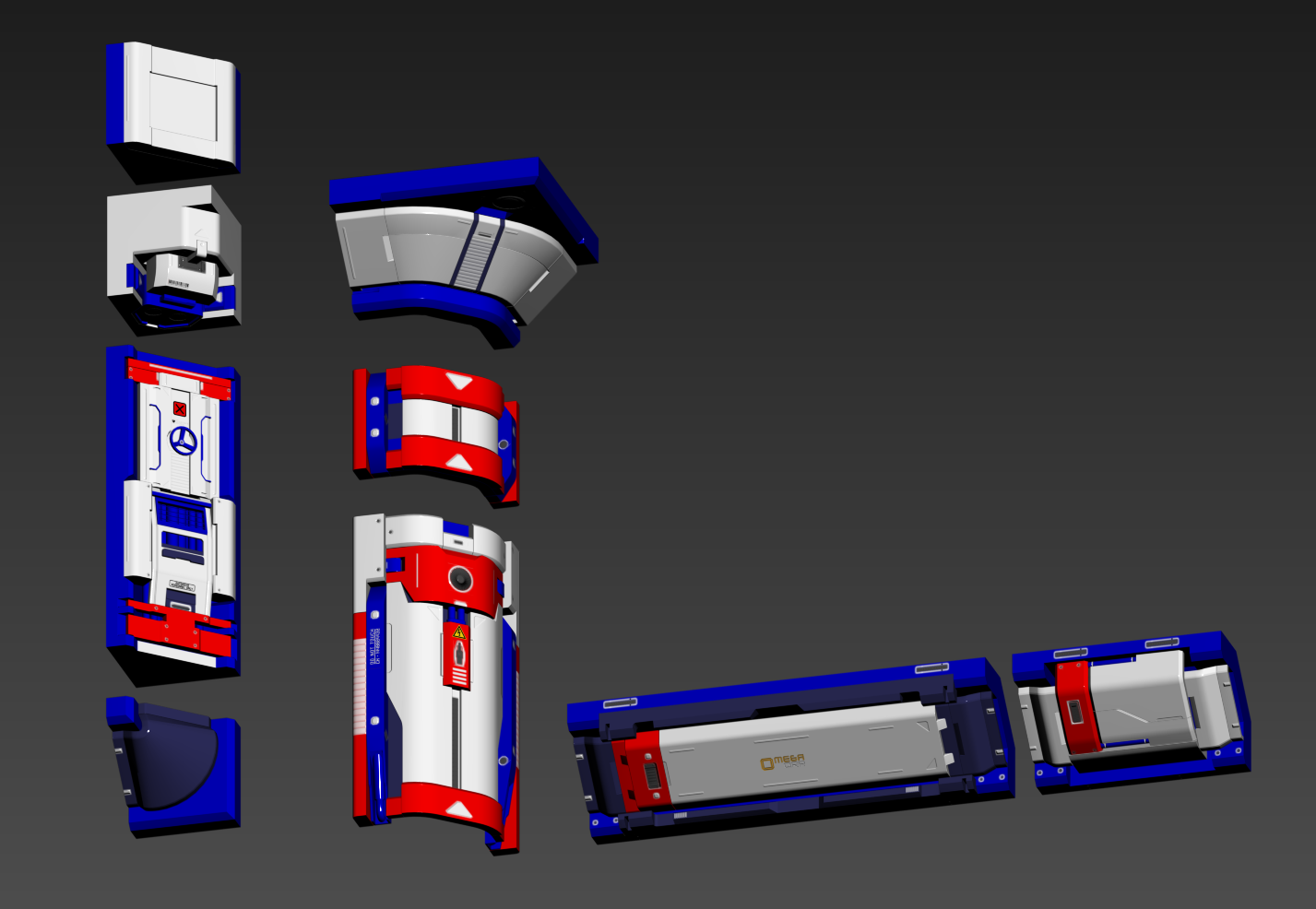Click lower white triangle on red curved band
Viewport: 1316px width, 909px height.
(x=459, y=460)
